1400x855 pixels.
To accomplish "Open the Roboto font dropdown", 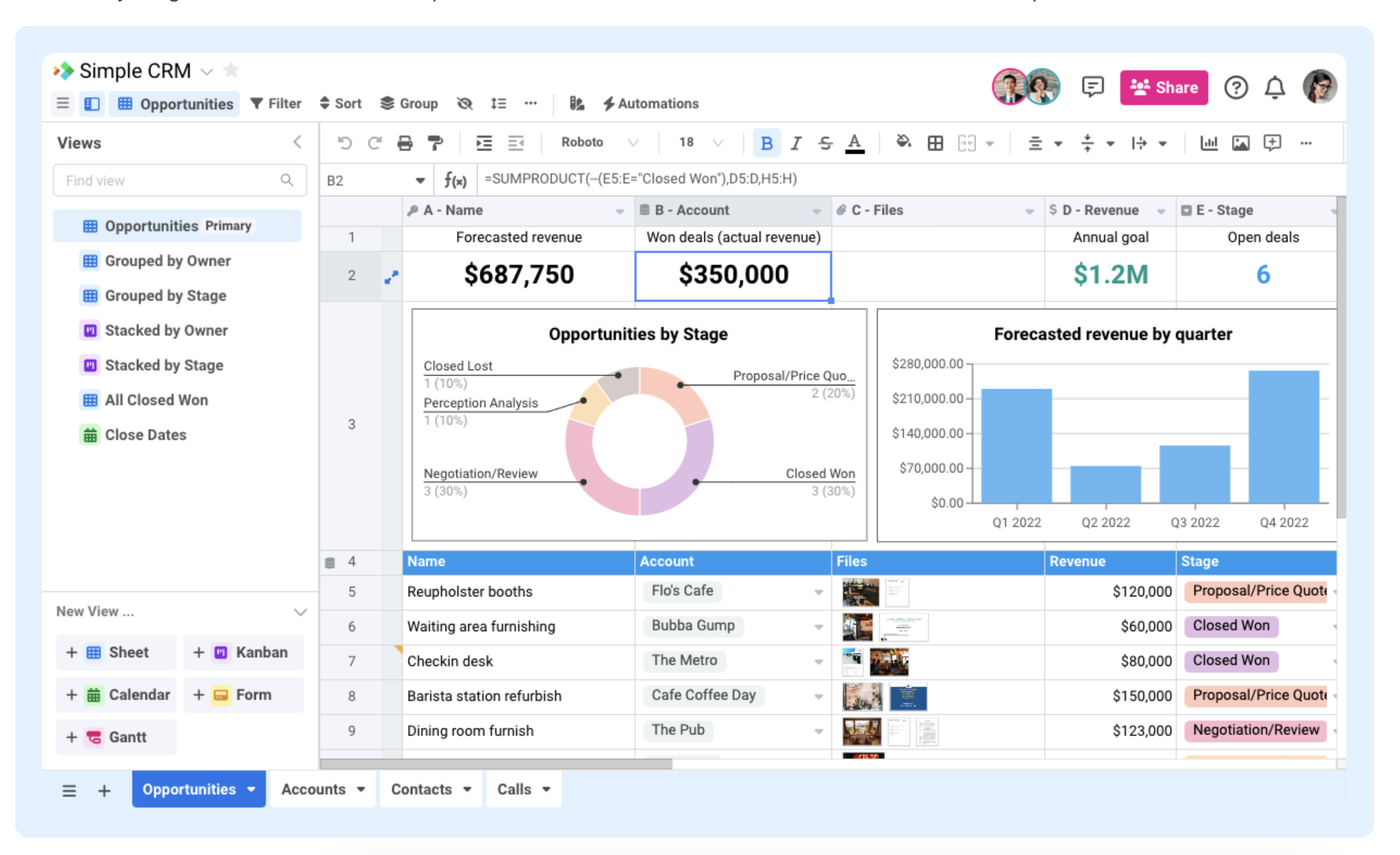I will (598, 142).
